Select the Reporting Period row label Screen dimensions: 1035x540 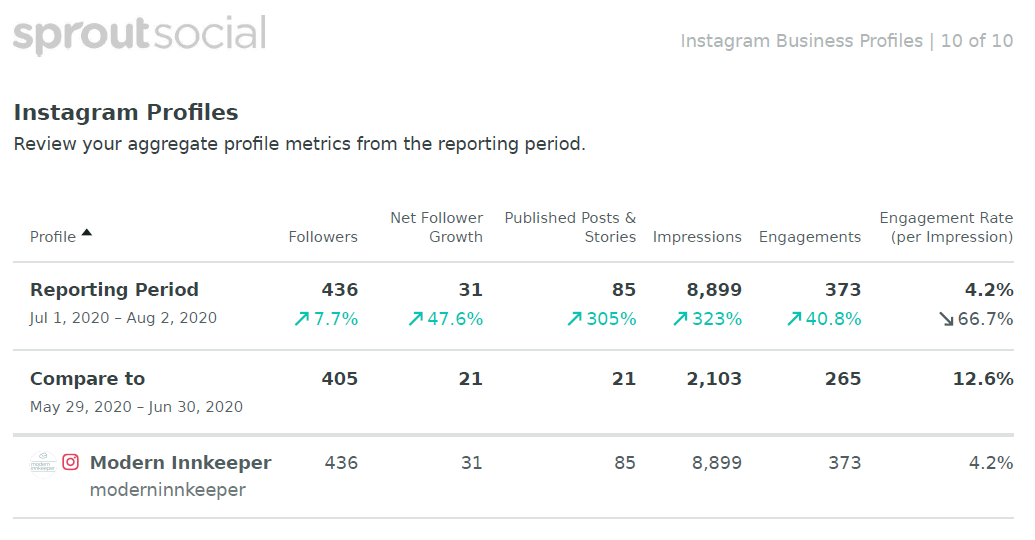[114, 290]
